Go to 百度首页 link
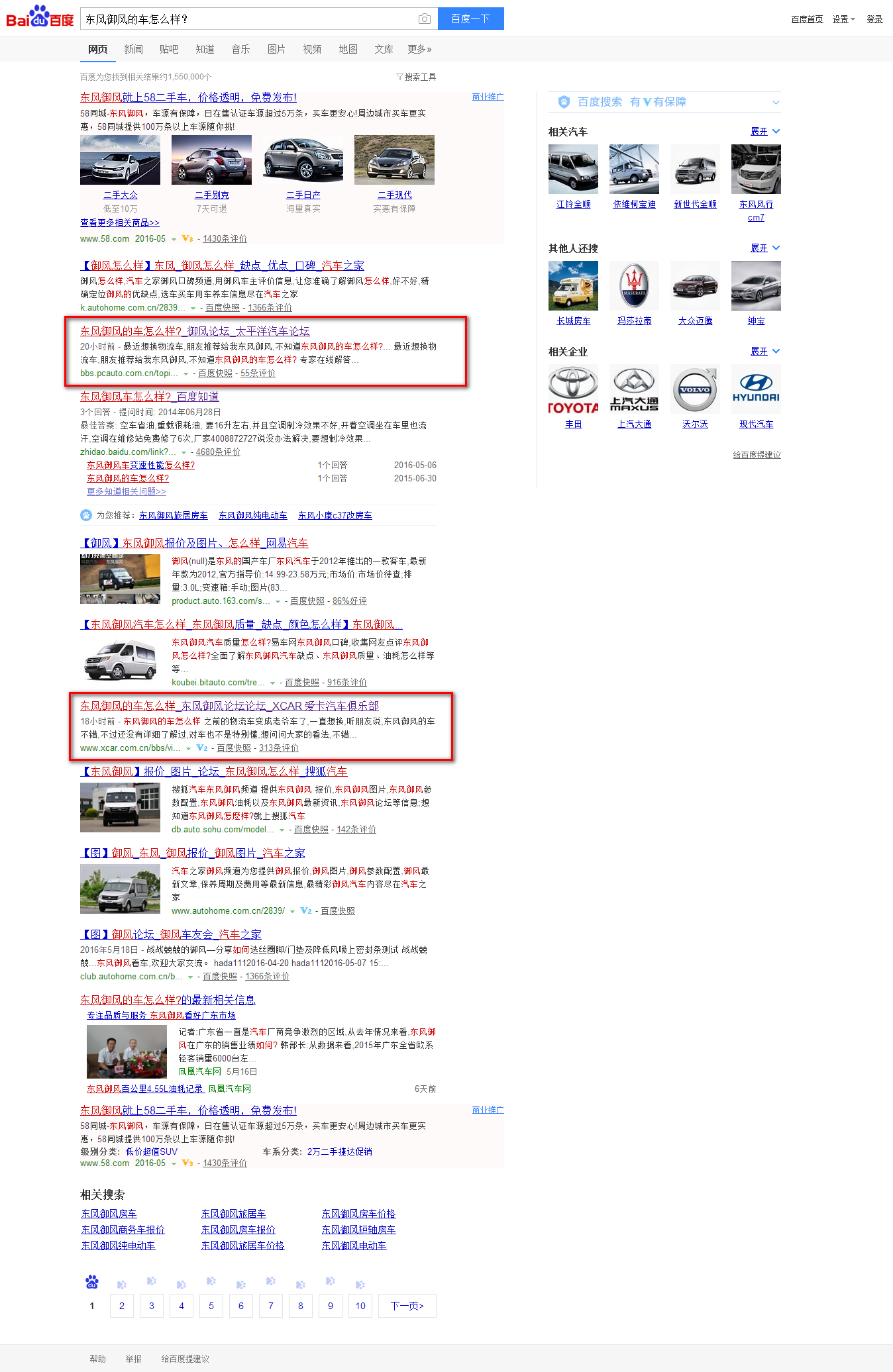Viewport: 893px width, 1372px height. [x=807, y=19]
